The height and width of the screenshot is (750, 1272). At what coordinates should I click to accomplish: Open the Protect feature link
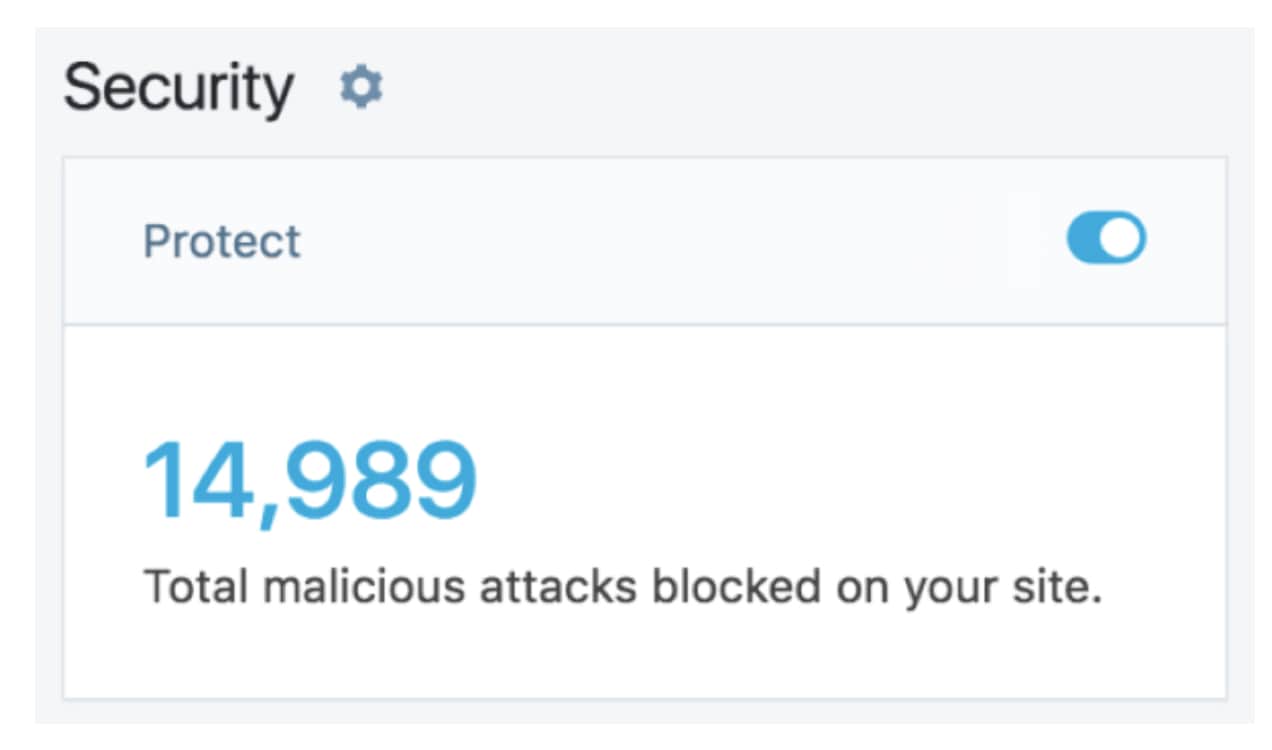tap(221, 239)
